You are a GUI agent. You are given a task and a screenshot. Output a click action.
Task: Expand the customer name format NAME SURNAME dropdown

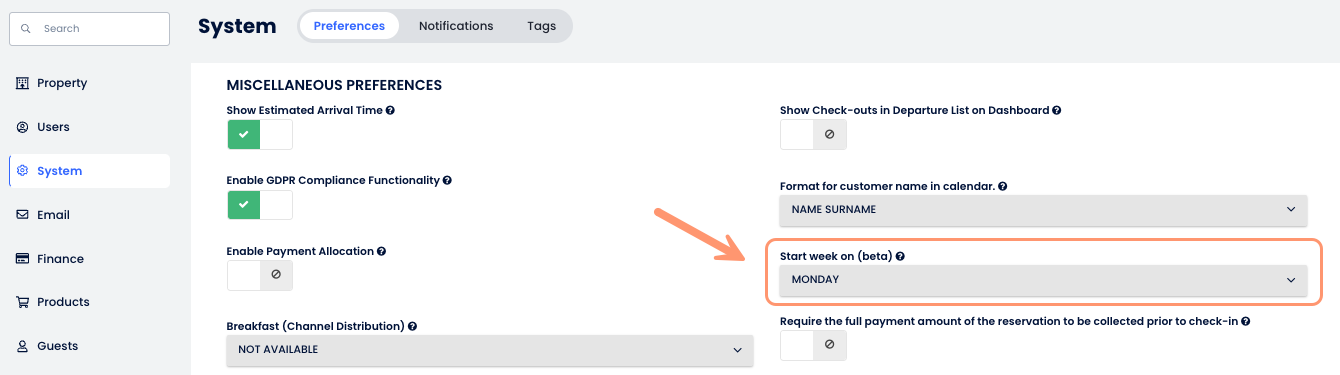tap(1043, 210)
